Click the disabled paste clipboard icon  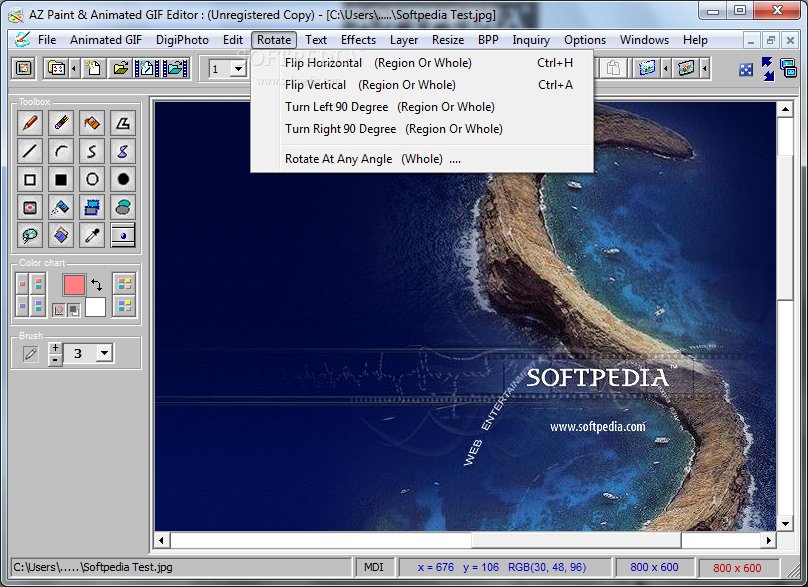pyautogui.click(x=613, y=68)
